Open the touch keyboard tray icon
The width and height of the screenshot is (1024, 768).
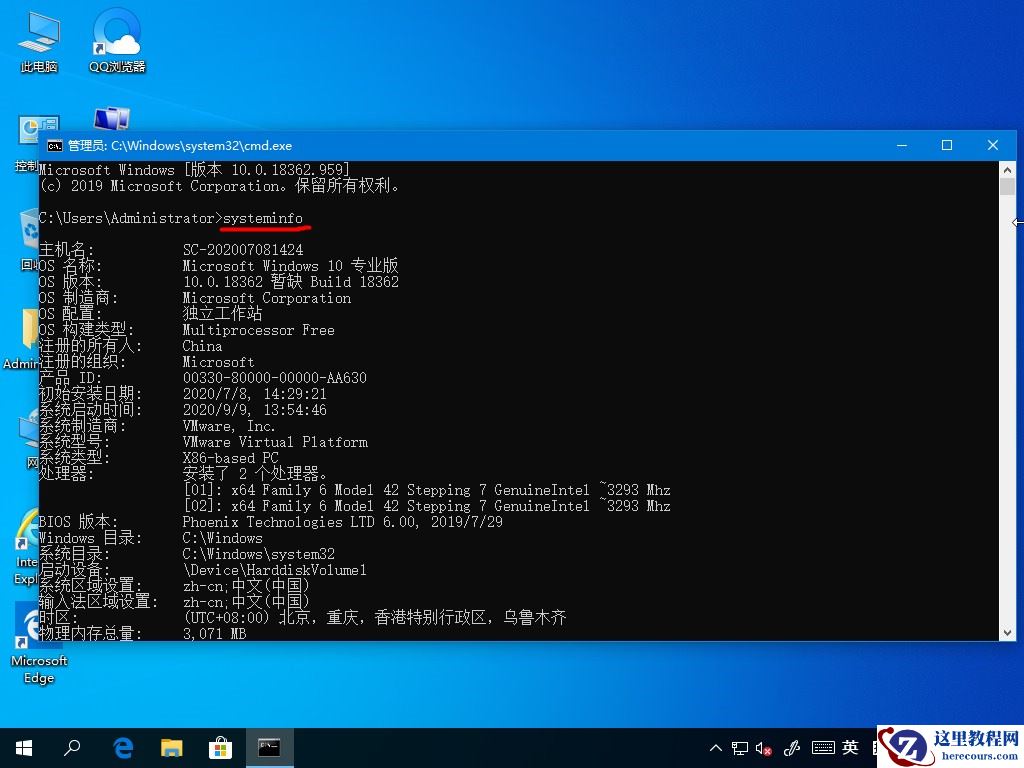(822, 747)
